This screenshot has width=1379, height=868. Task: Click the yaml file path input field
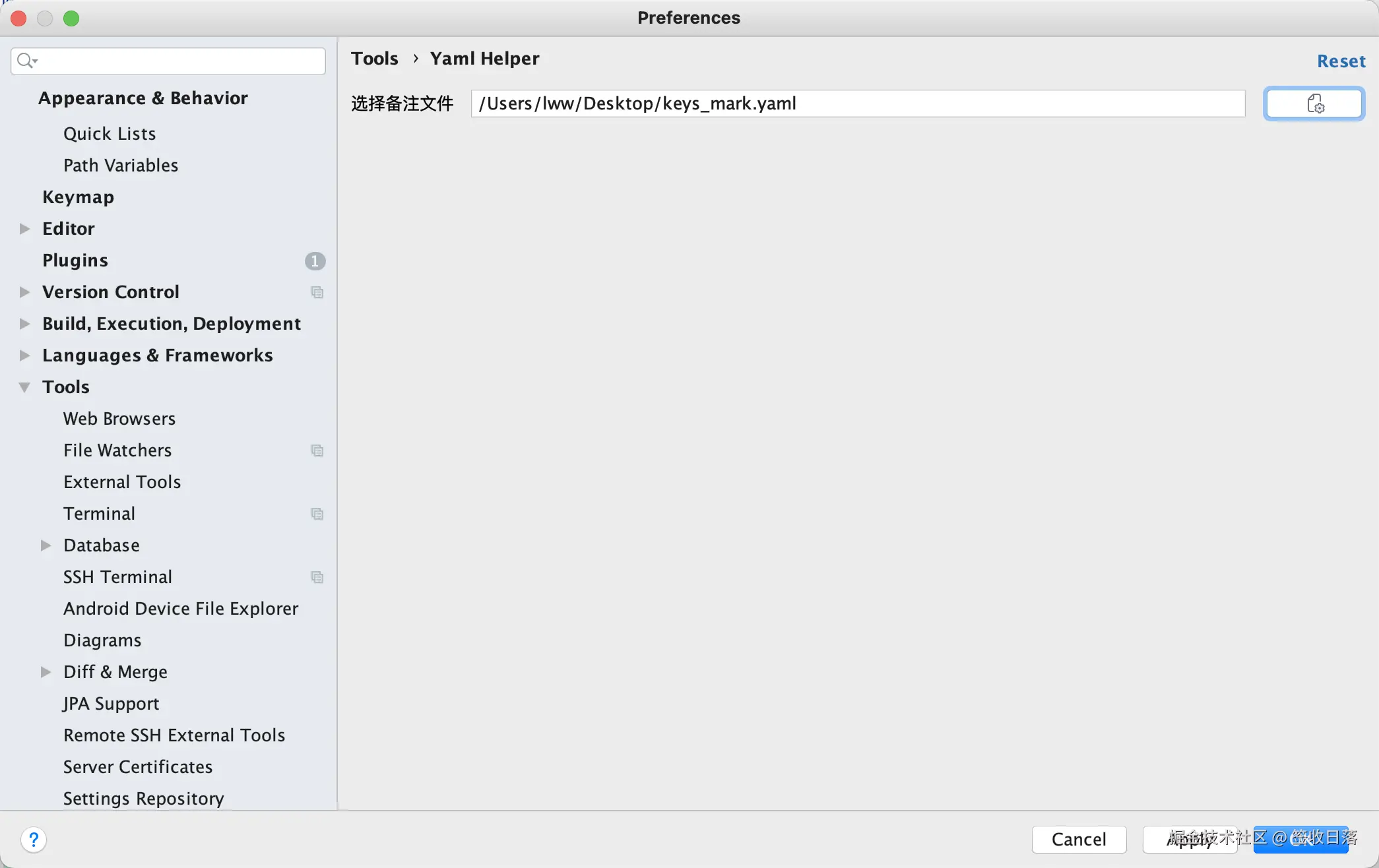(x=857, y=103)
